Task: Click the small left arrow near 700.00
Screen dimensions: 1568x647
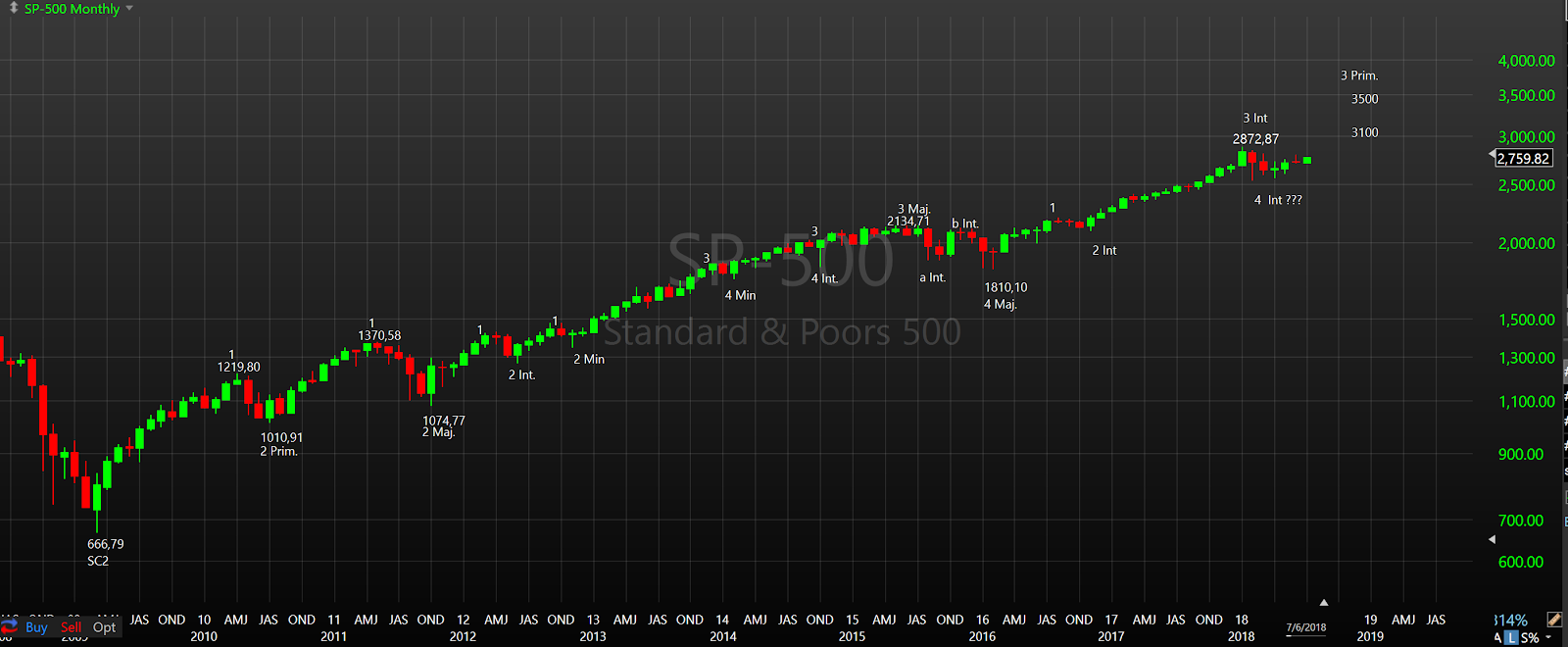Action: (1493, 539)
